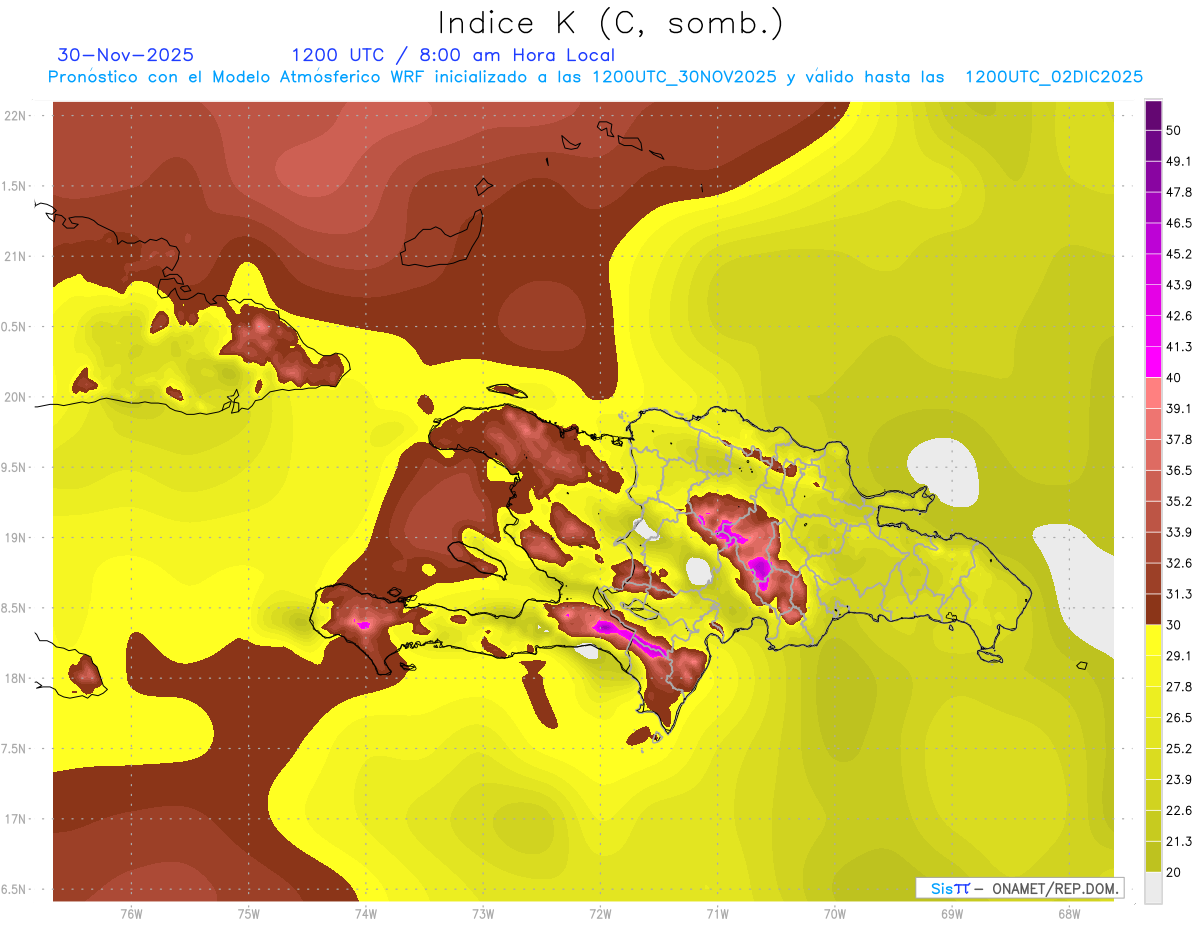Click the "72W" longitude label
Viewport: 1200px width, 927px height.
600,914
